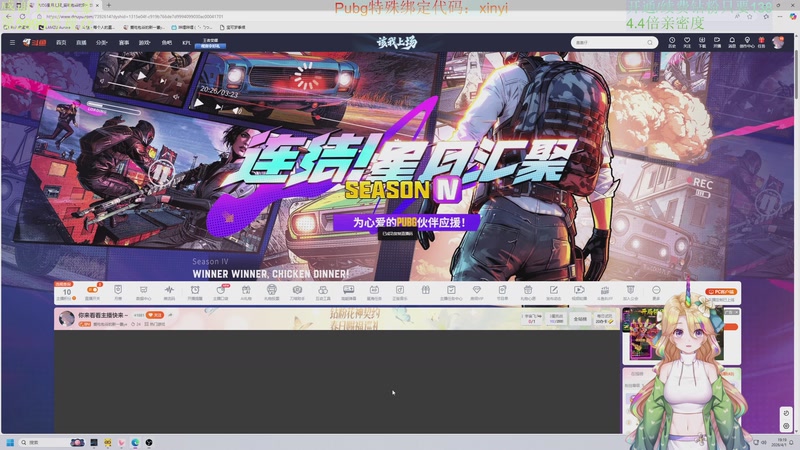
Task: Reload the page with browser refresh
Action: pos(22,16)
